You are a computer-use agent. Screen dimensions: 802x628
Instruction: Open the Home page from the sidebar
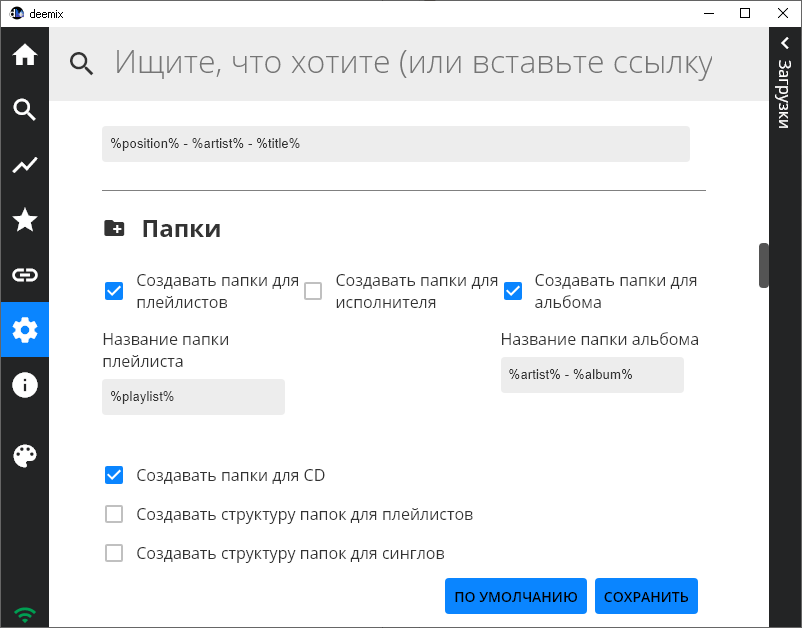tap(24, 56)
